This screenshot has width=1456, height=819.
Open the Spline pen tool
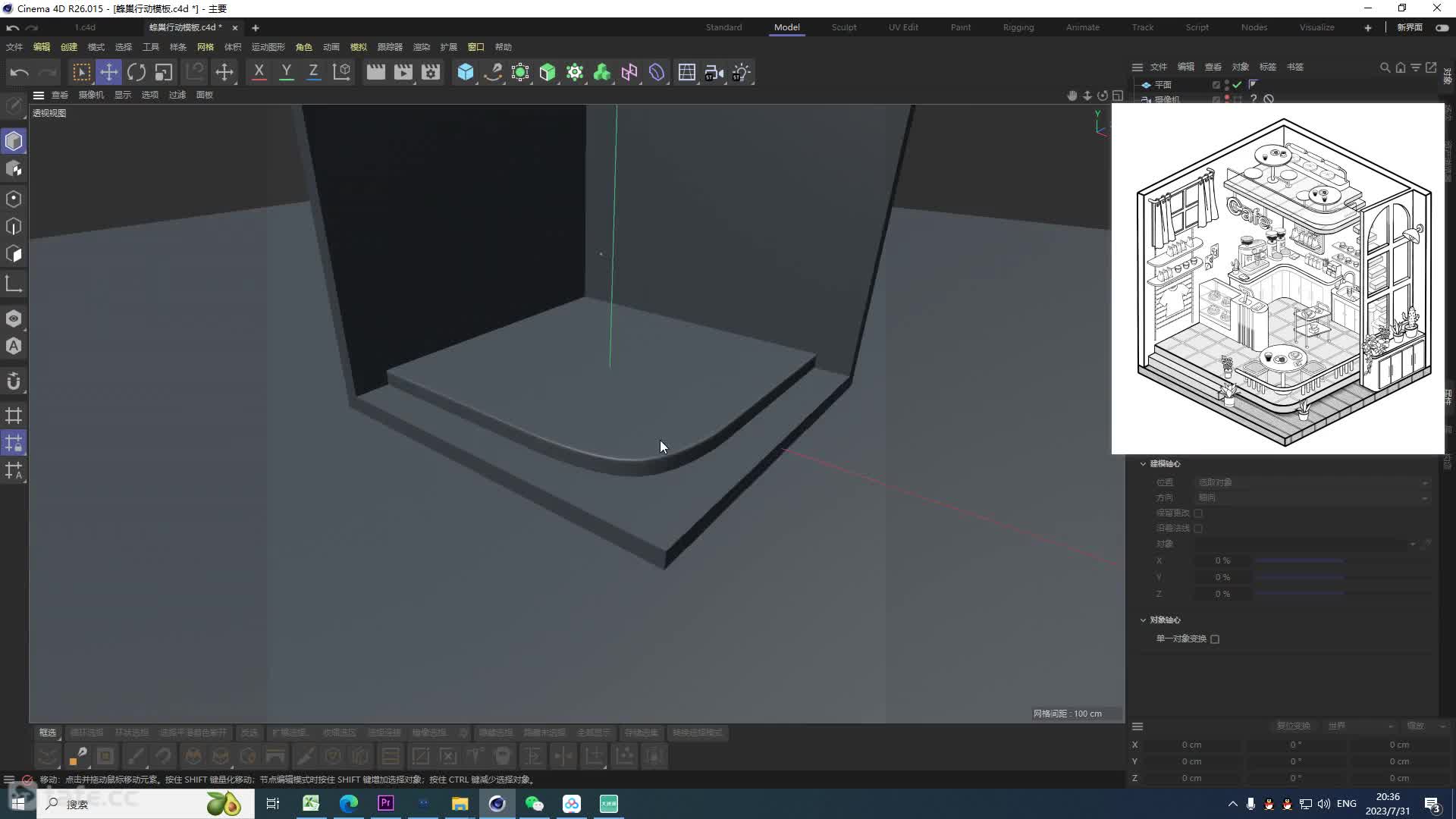click(x=493, y=72)
